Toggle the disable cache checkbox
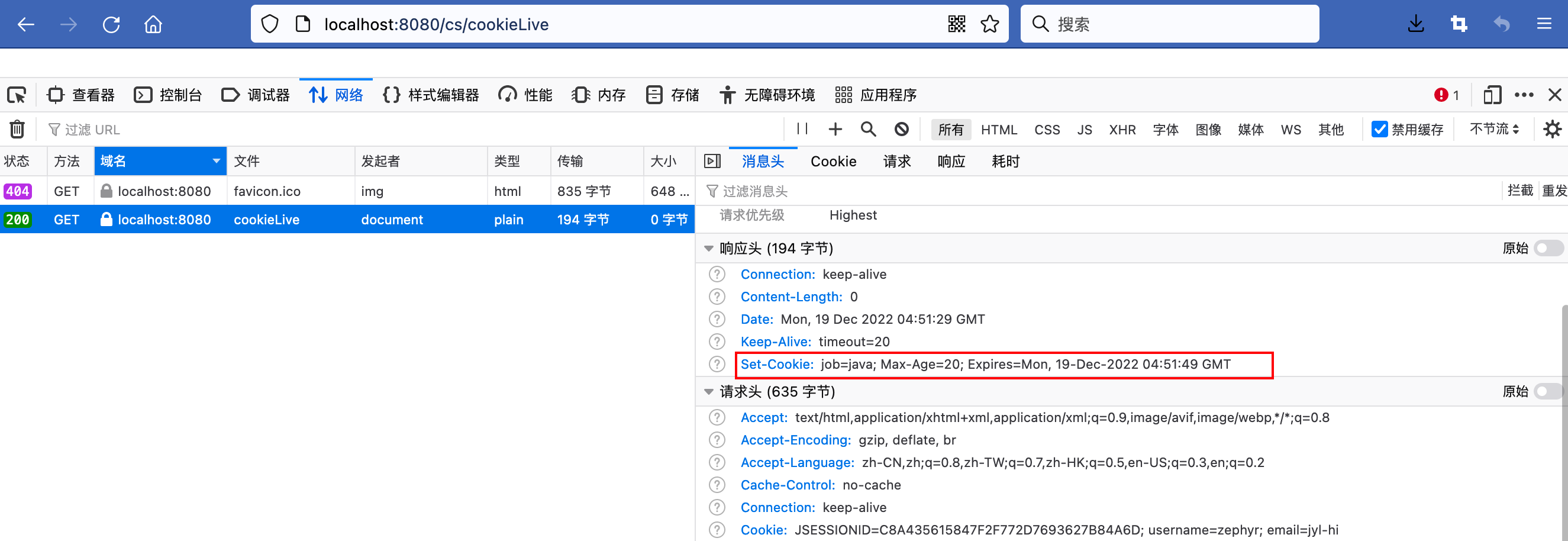Image resolution: width=1568 pixels, height=541 pixels. coord(1379,129)
